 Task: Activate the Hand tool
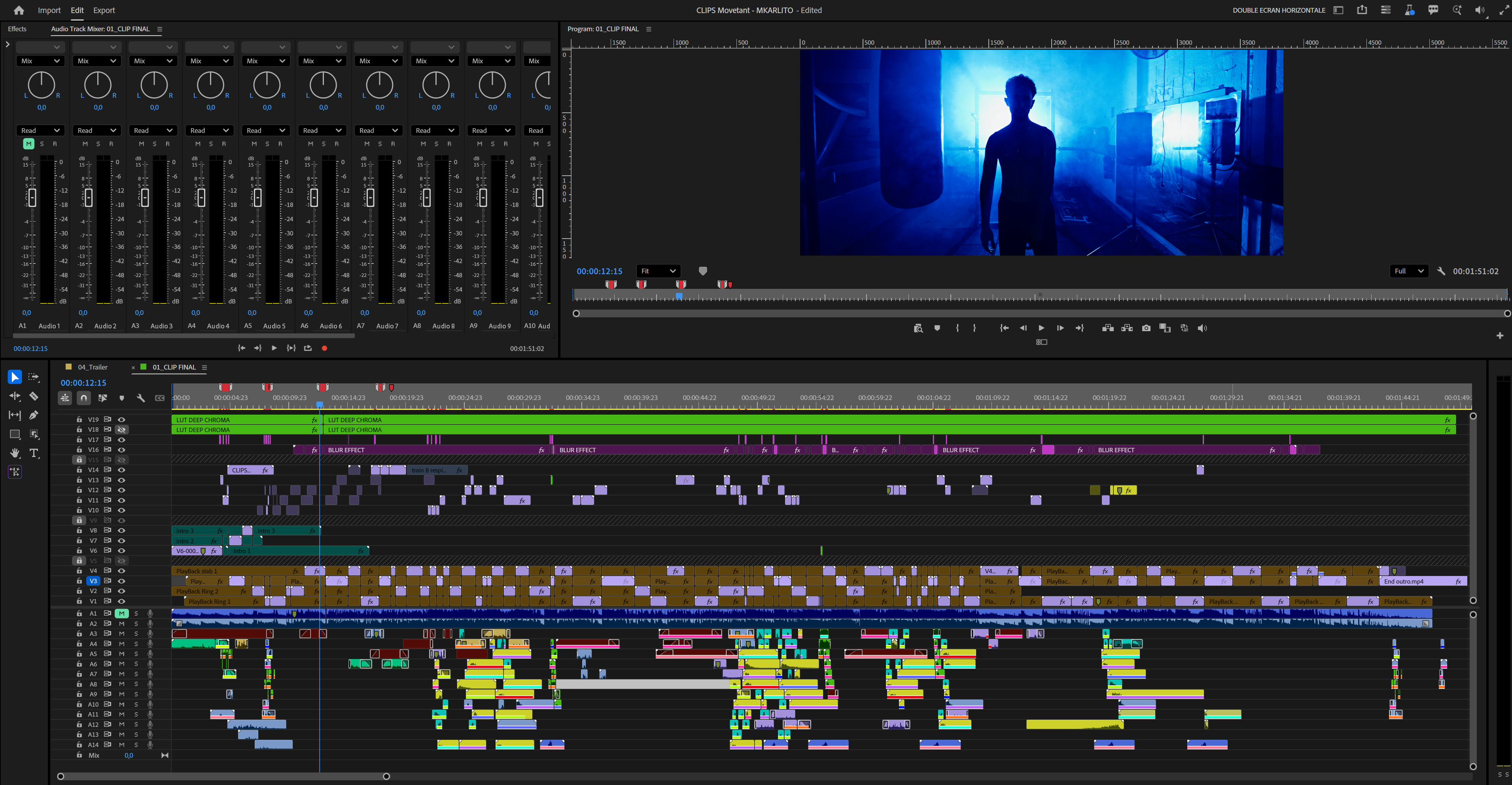tap(15, 453)
